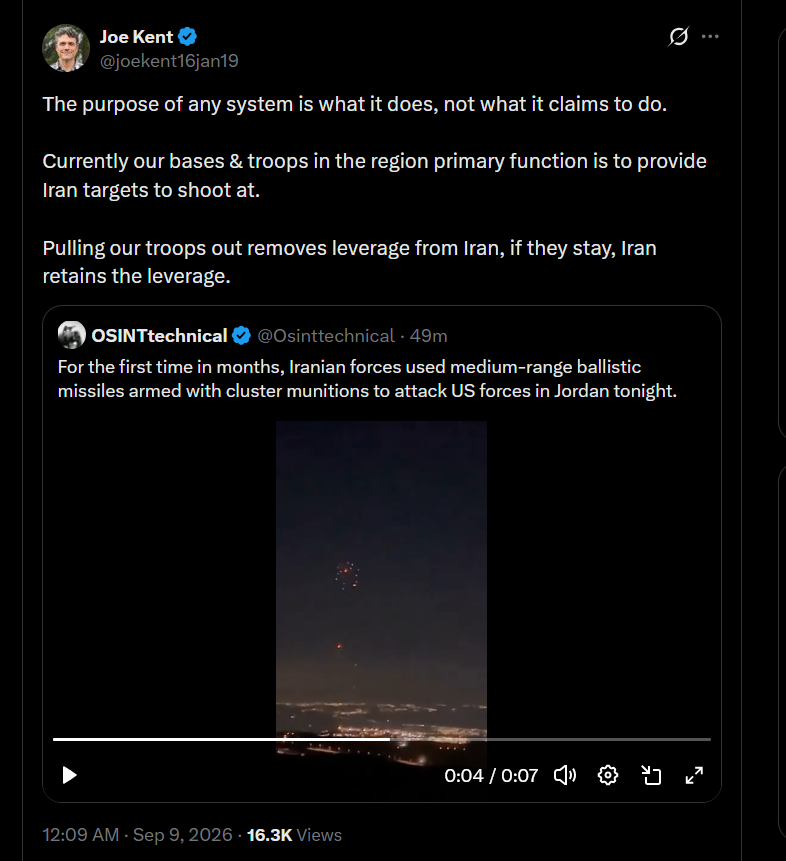This screenshot has width=786, height=861.
Task: Mute the video with speaker icon
Action: coord(565,775)
